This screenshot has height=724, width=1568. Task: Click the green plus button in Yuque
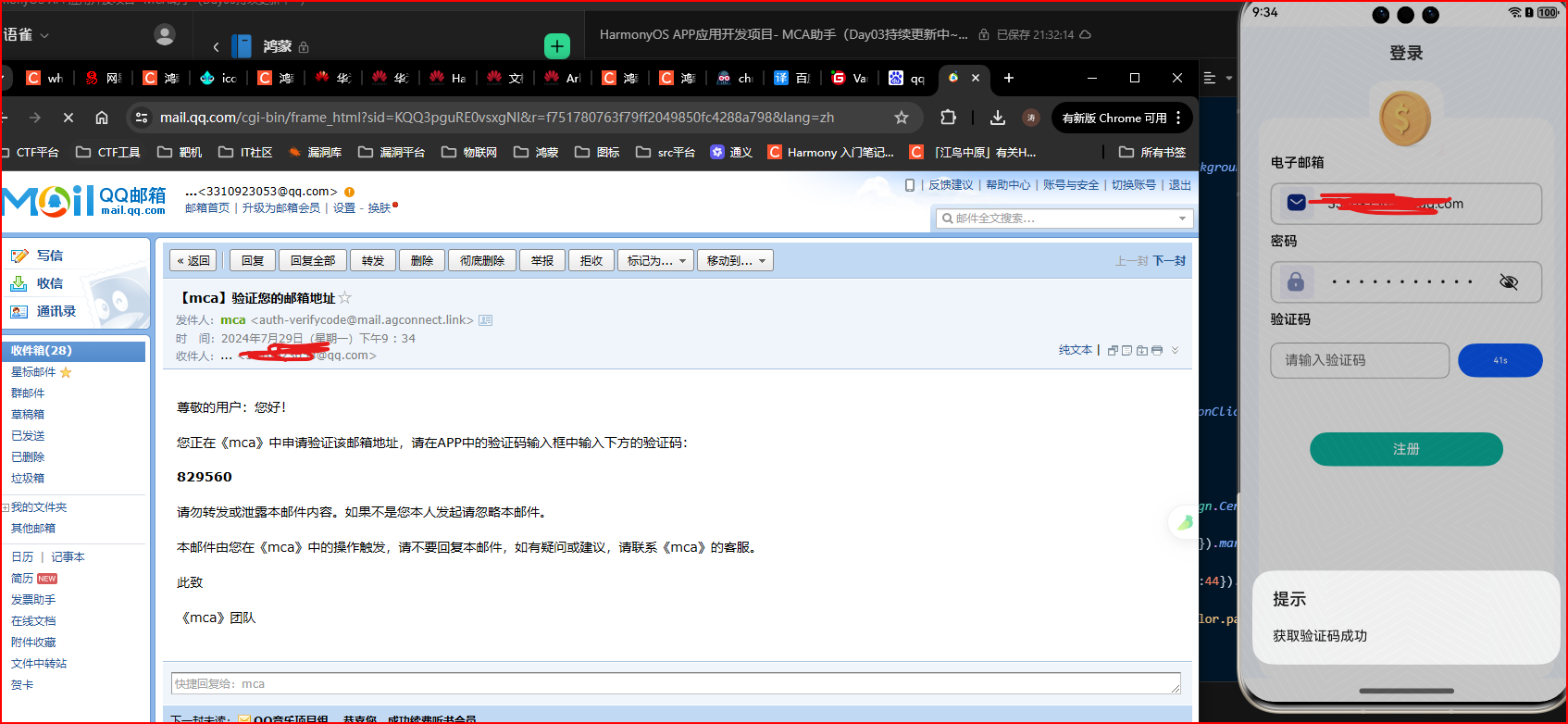click(x=557, y=45)
